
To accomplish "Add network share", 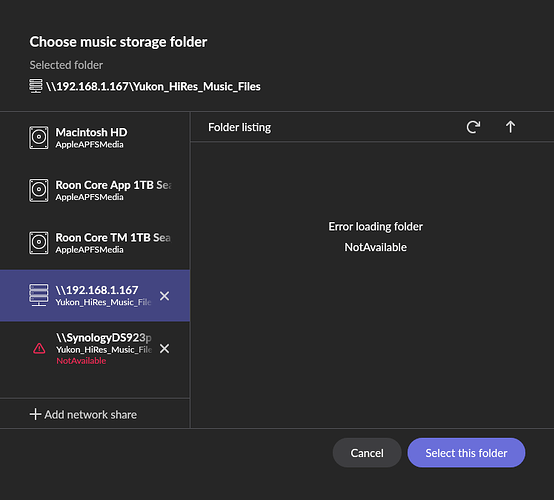I will [x=83, y=414].
